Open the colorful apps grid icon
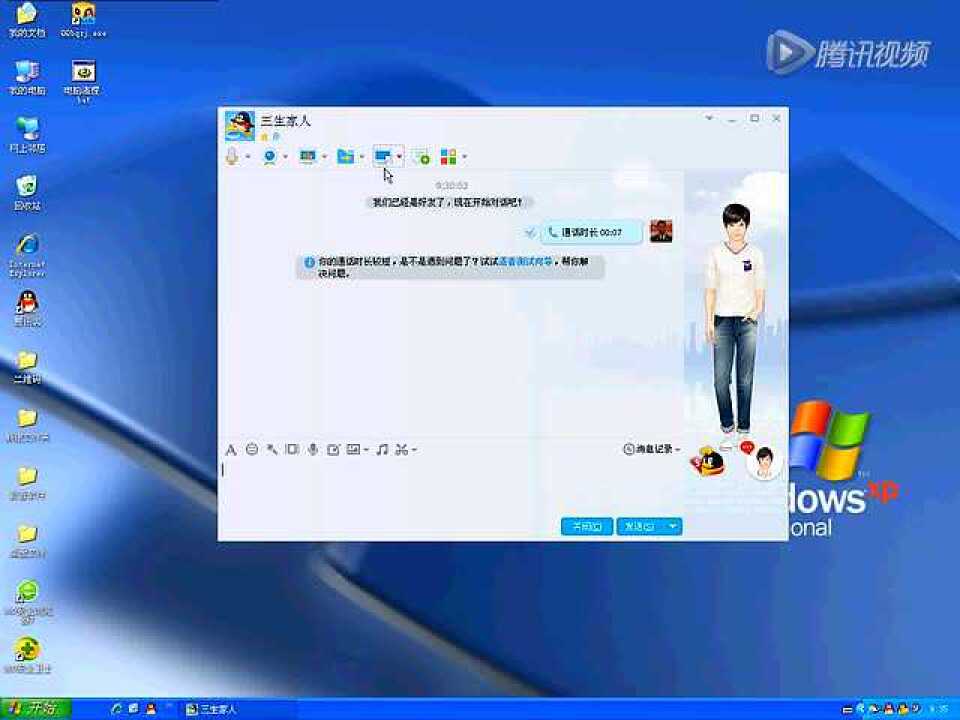This screenshot has width=960, height=720. (448, 157)
